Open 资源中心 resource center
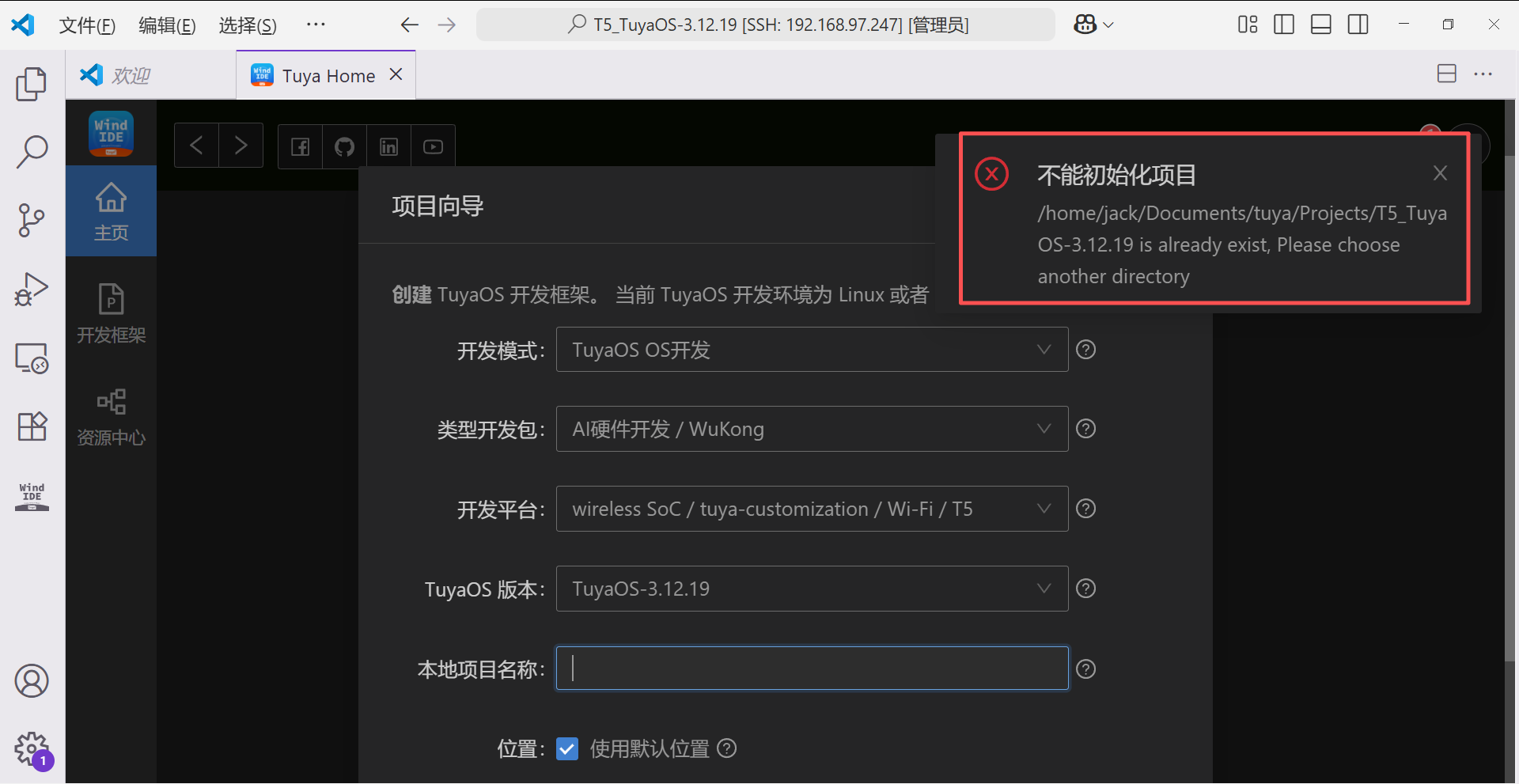 coord(111,416)
